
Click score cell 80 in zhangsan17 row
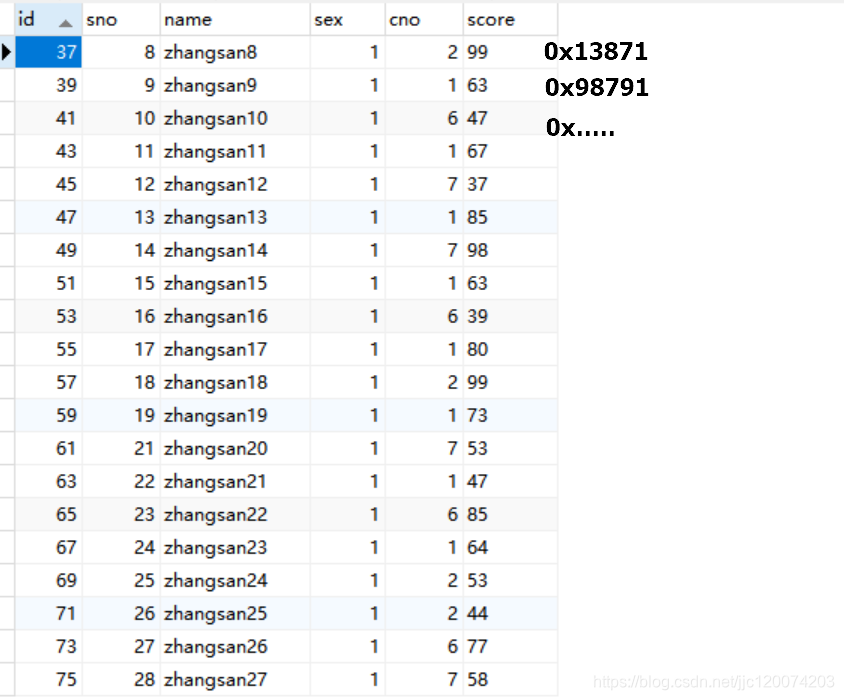point(510,349)
